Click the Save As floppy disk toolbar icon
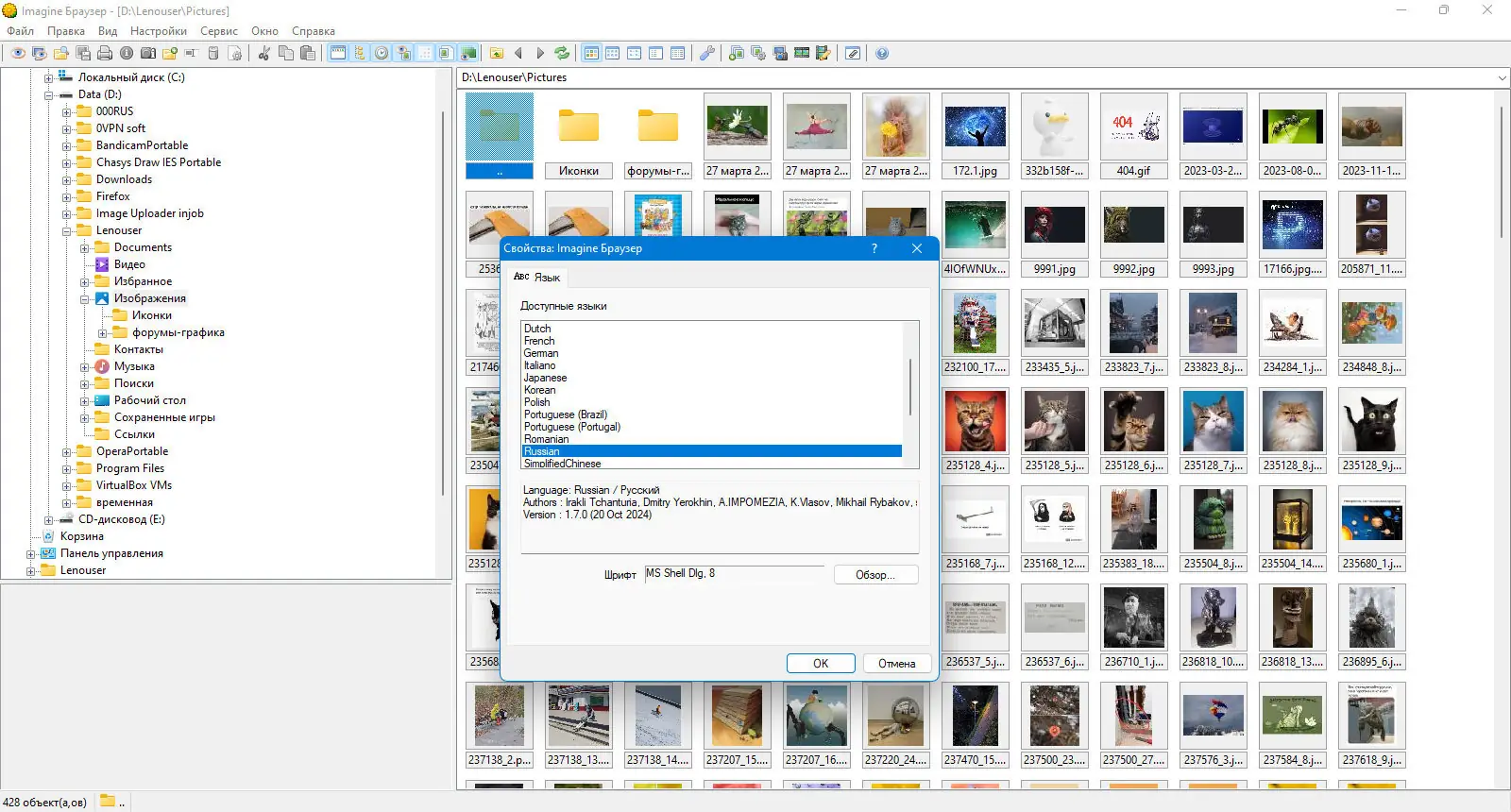Screen dimensions: 1511x812 (83, 54)
